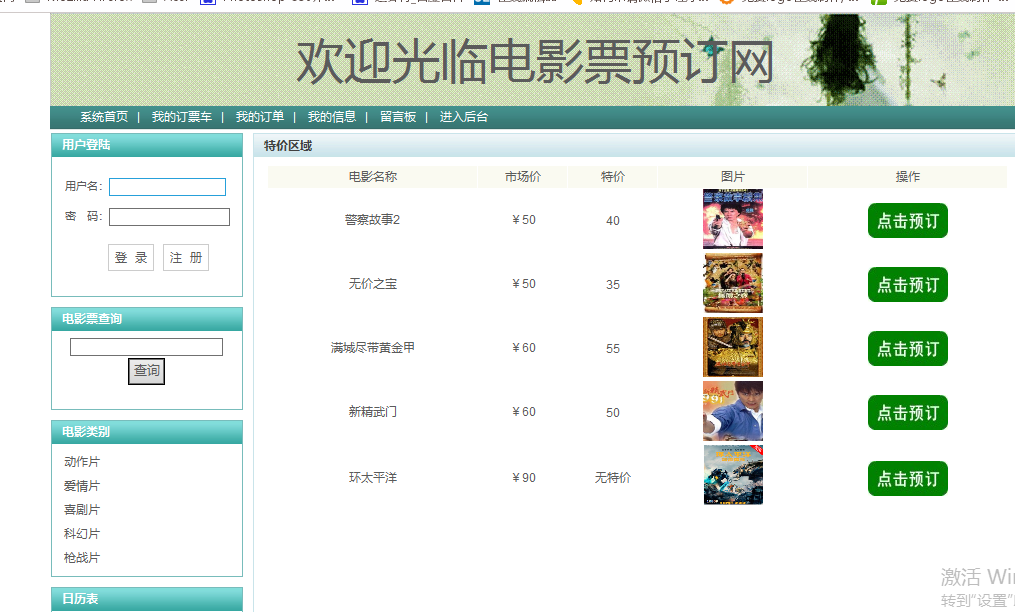Image resolution: width=1015 pixels, height=612 pixels.
Task: Focus the 电影票查询 search box
Action: pyautogui.click(x=146, y=347)
